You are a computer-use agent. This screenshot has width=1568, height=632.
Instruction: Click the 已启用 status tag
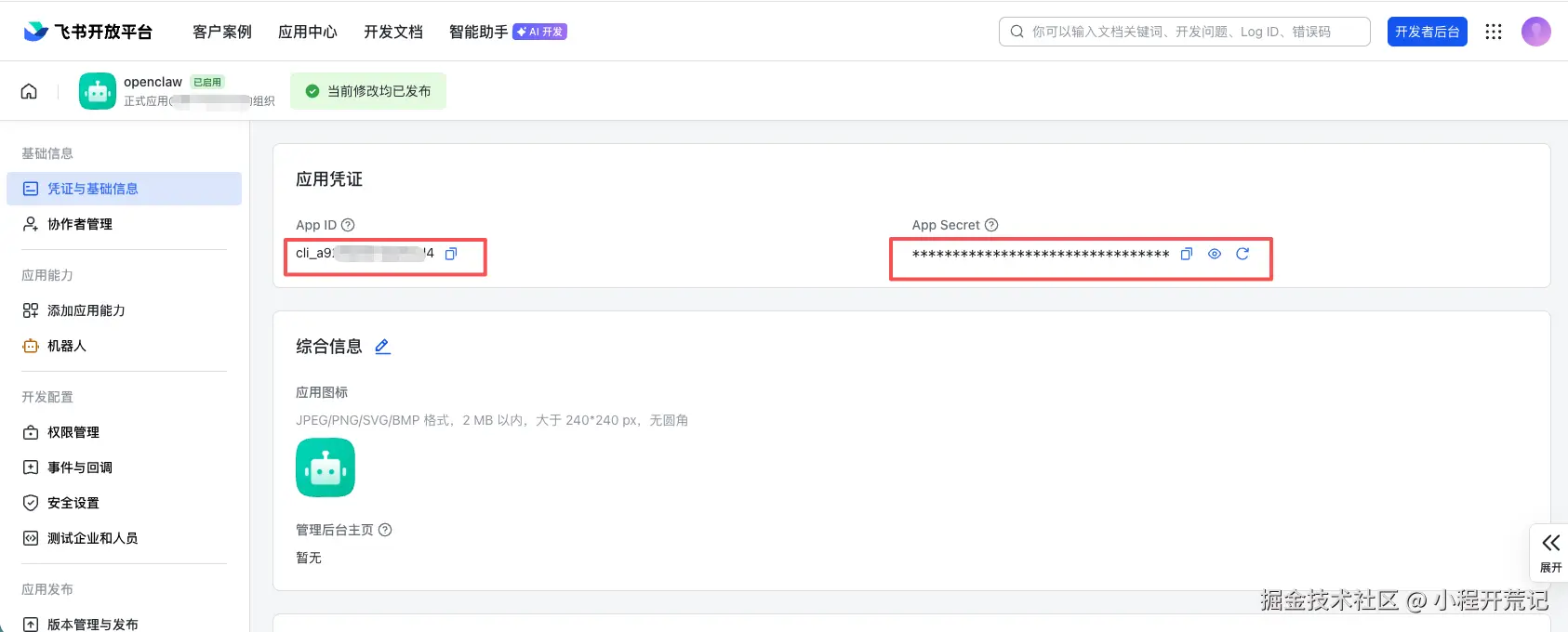[207, 82]
